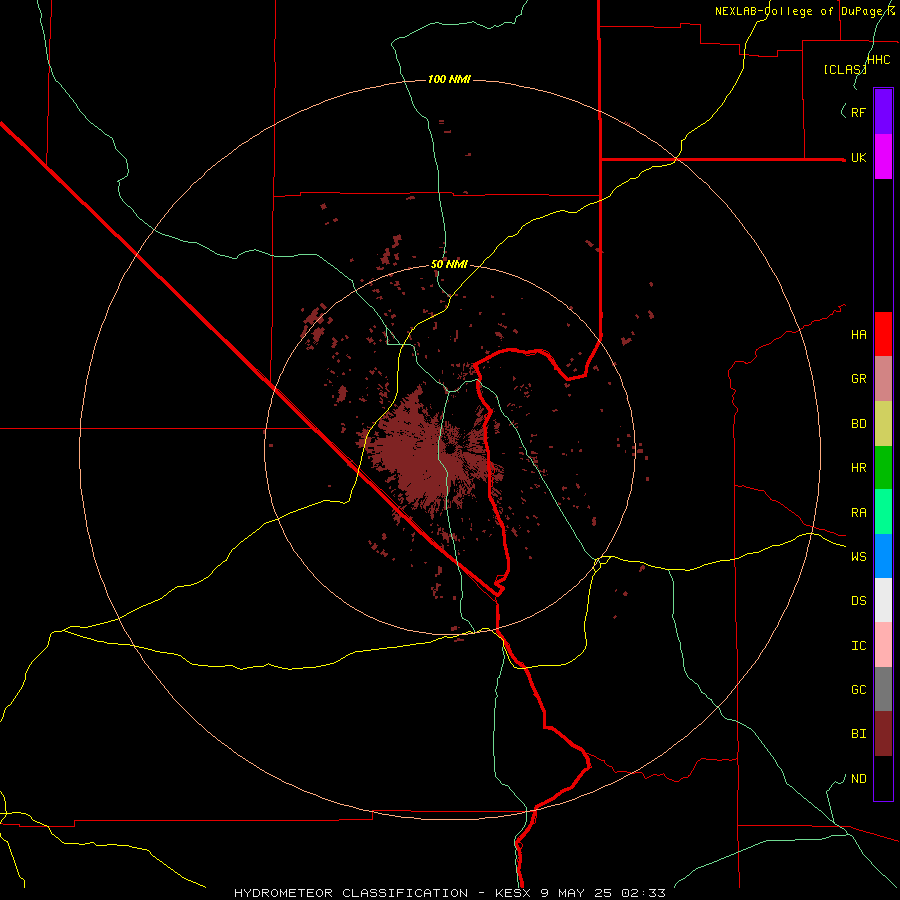
Task: Click the WS legend label
Action: coord(858,557)
